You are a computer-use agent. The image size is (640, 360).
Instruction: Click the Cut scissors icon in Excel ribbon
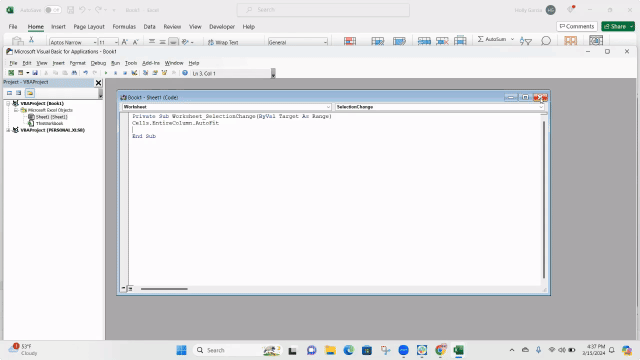point(31,40)
